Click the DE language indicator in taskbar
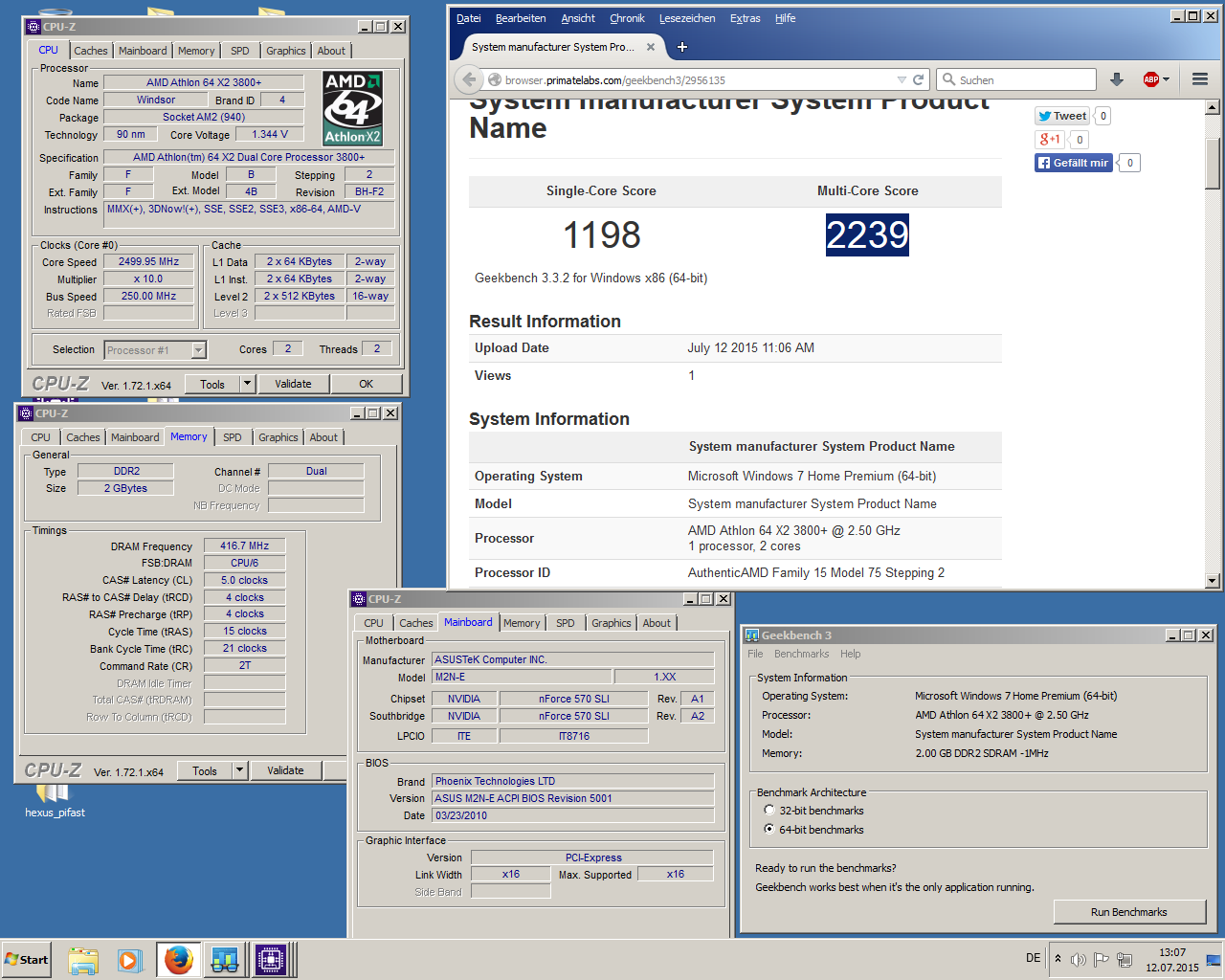Viewport: 1225px width, 980px height. 1034,958
